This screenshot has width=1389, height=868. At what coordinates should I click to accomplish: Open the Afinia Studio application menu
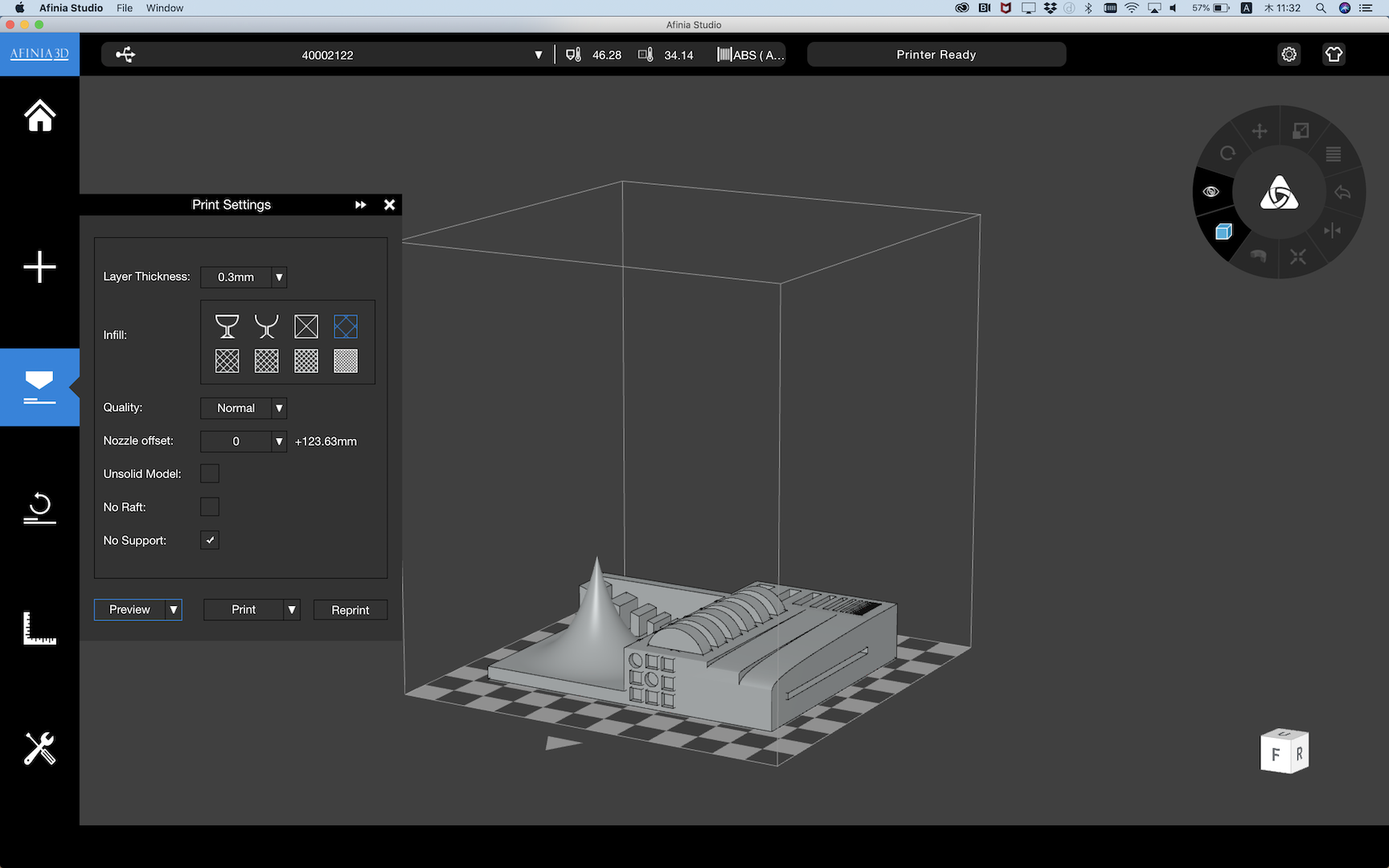click(71, 8)
